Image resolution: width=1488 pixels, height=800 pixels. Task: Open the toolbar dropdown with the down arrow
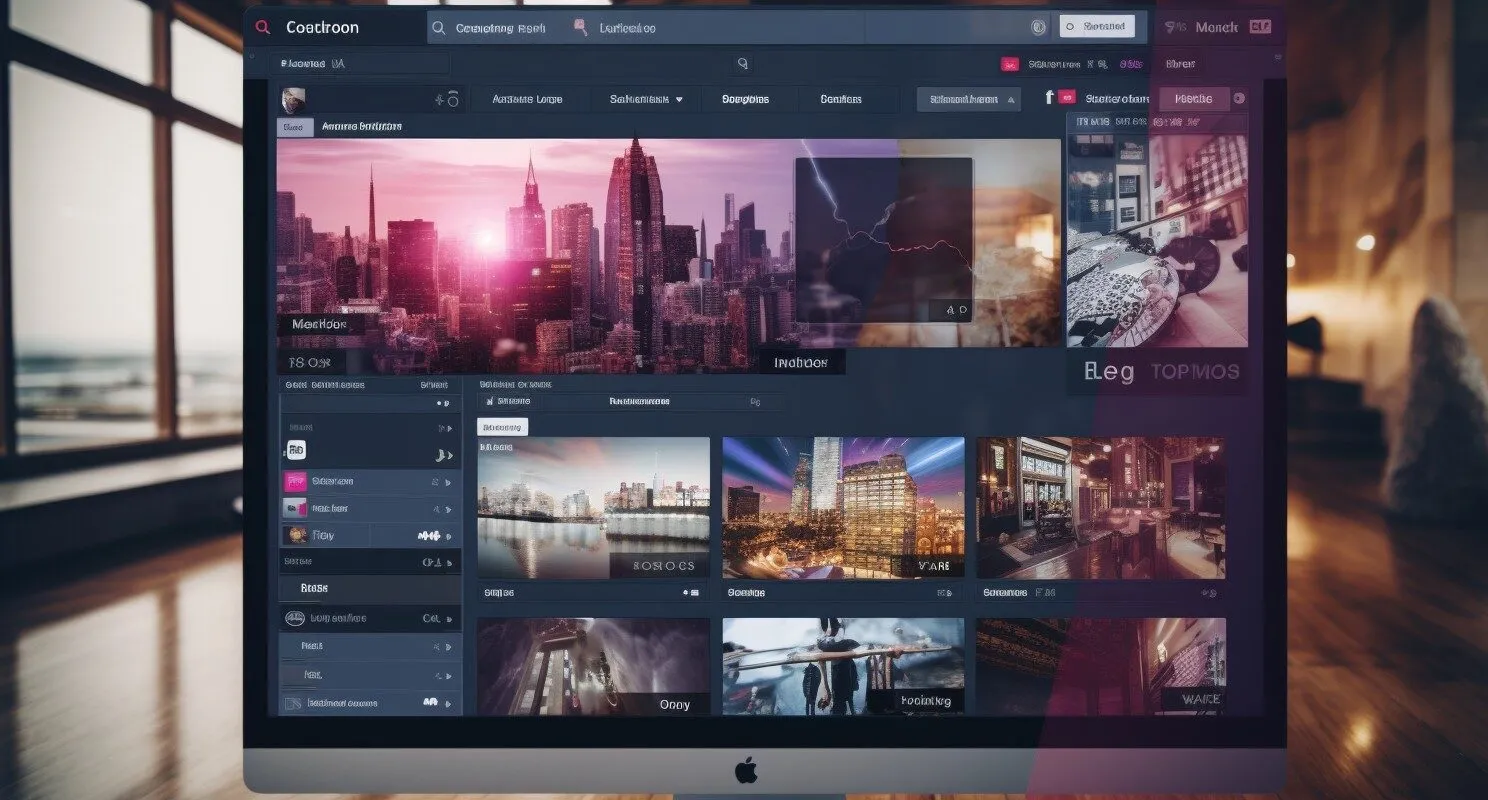(x=646, y=99)
